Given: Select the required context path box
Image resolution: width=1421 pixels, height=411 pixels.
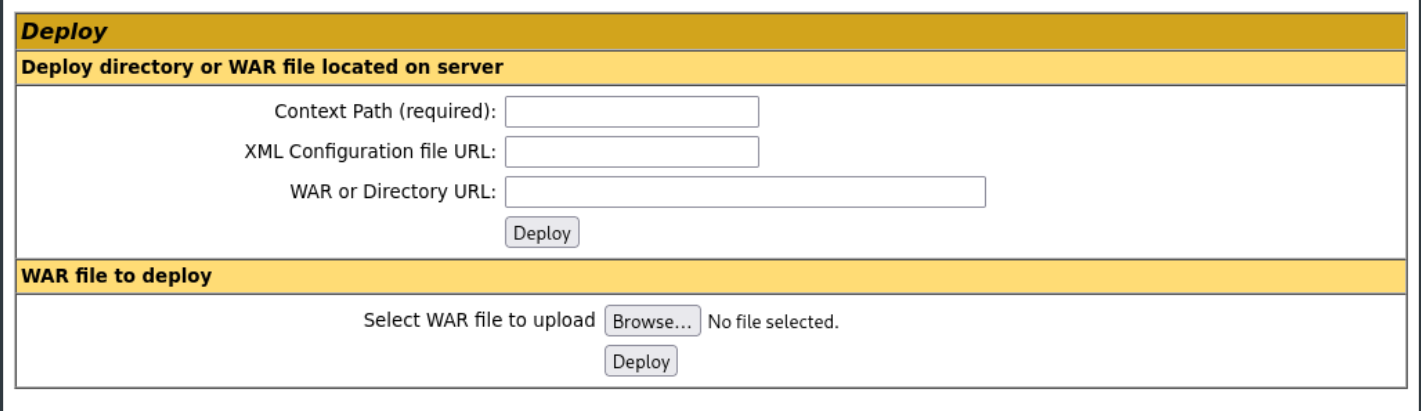Looking at the screenshot, I should coord(632,112).
